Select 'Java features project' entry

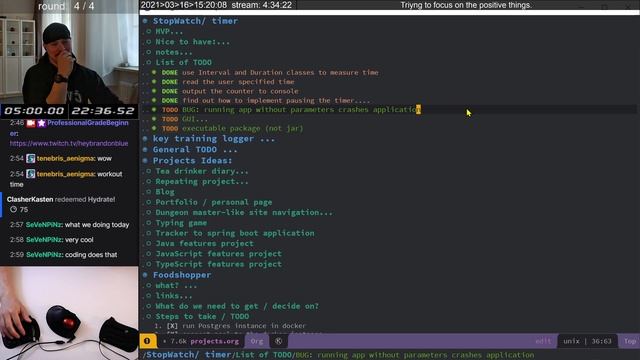204,244
